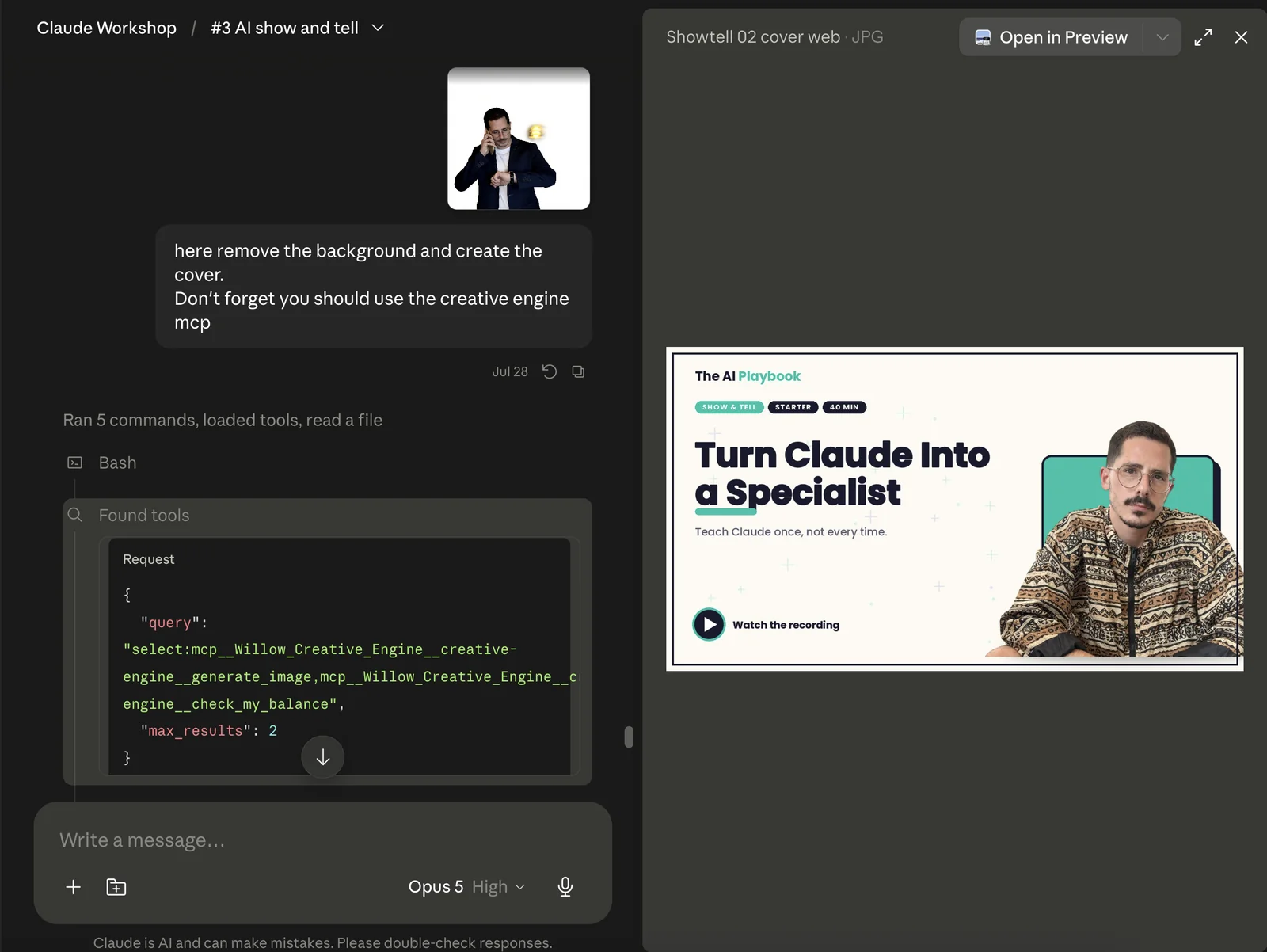Screen dimensions: 1267x952
Task: Go to the Claude Workshop project
Action: [x=106, y=28]
